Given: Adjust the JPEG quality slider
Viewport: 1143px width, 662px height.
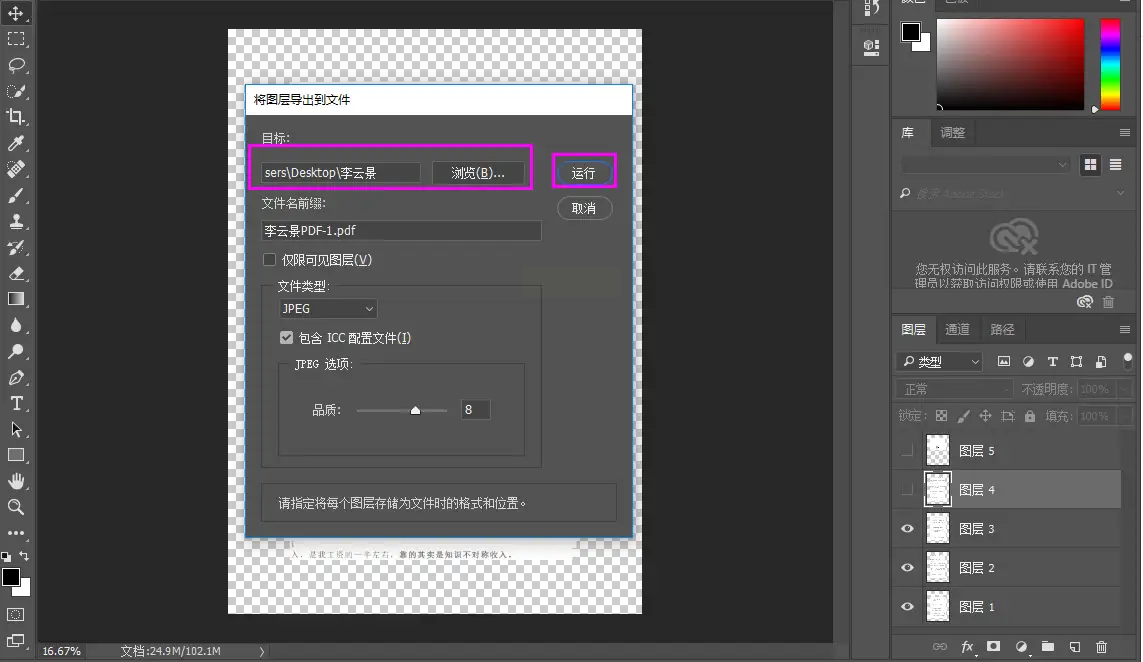Looking at the screenshot, I should click(415, 410).
